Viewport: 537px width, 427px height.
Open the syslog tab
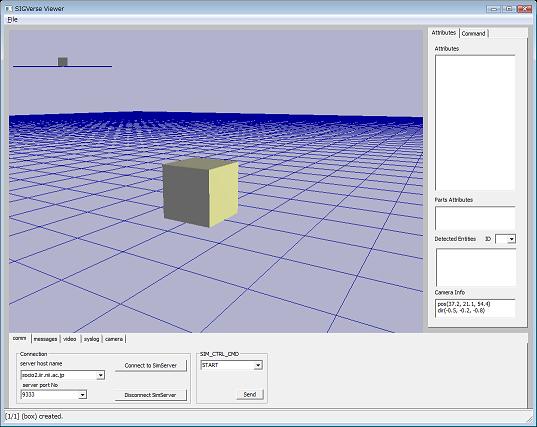pyautogui.click(x=91, y=339)
